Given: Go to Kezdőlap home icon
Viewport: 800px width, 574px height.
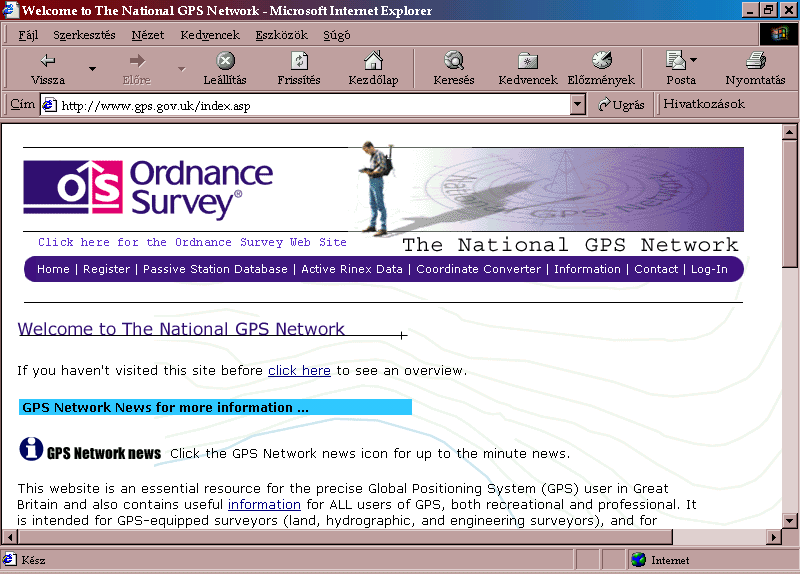Looking at the screenshot, I should pyautogui.click(x=373, y=61).
